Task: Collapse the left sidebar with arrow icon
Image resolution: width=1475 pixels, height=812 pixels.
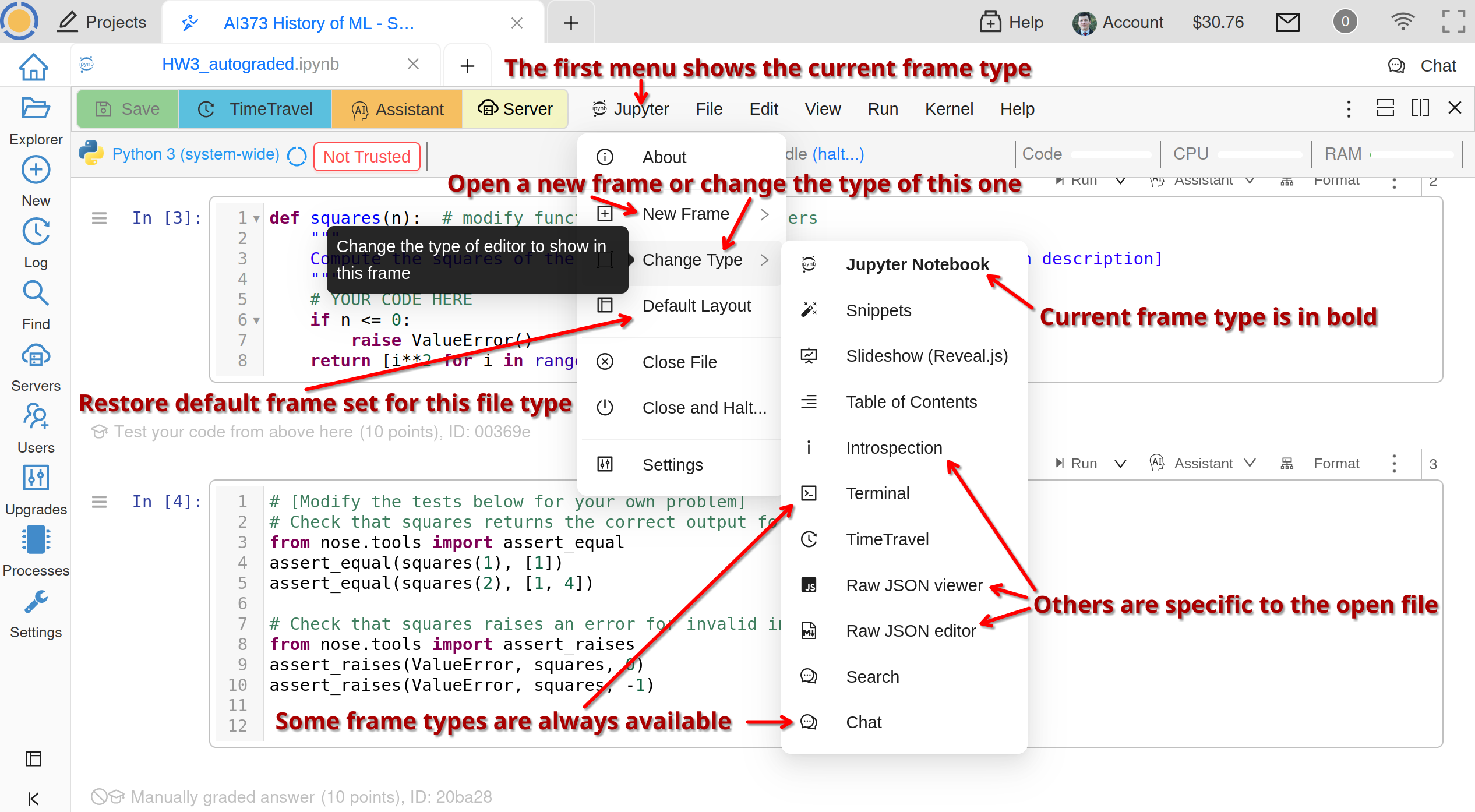Action: [33, 798]
